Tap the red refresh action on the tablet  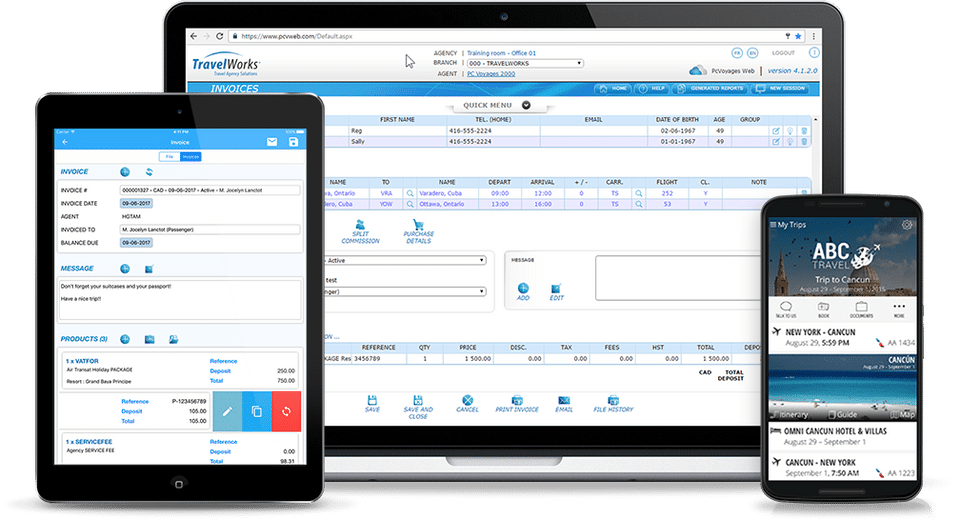(x=286, y=412)
